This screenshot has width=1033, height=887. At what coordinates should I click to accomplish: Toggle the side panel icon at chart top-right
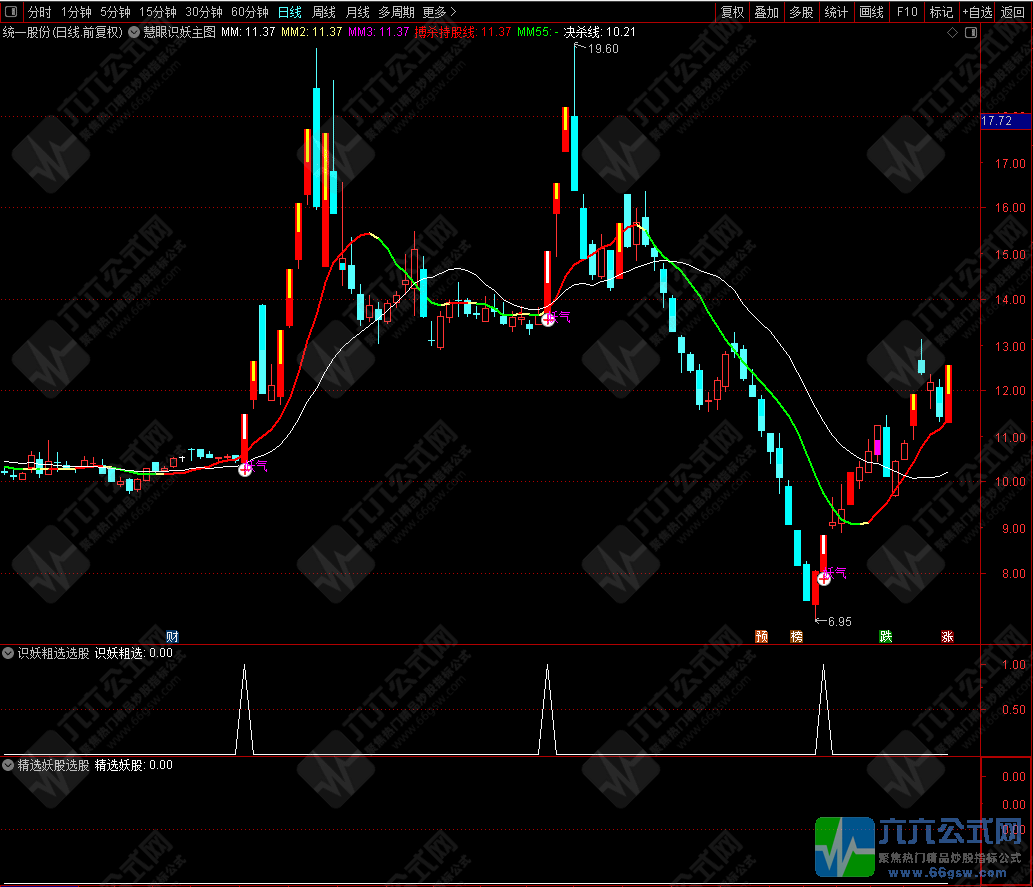971,32
